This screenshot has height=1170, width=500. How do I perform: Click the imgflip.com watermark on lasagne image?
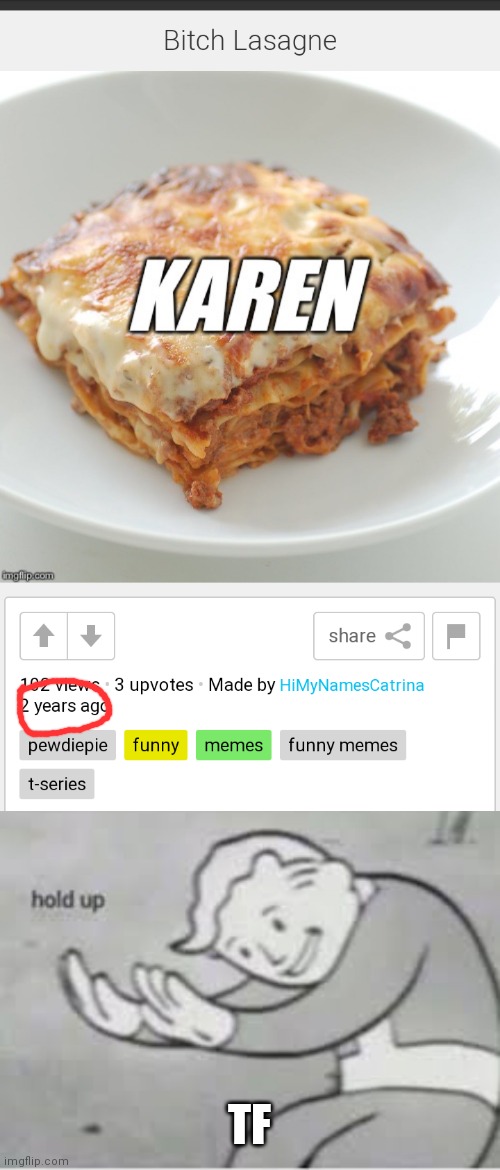point(28,575)
